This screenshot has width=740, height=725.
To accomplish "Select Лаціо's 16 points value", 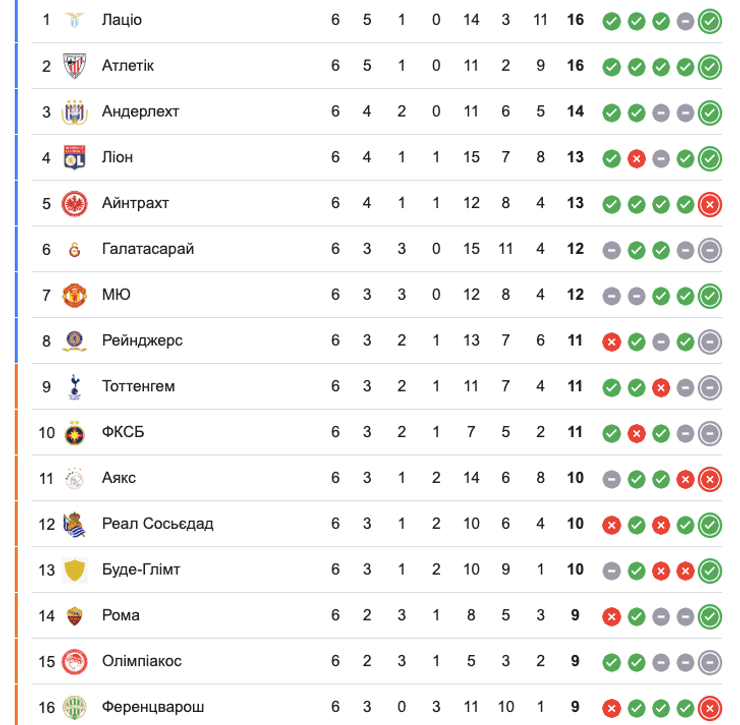I will (575, 20).
